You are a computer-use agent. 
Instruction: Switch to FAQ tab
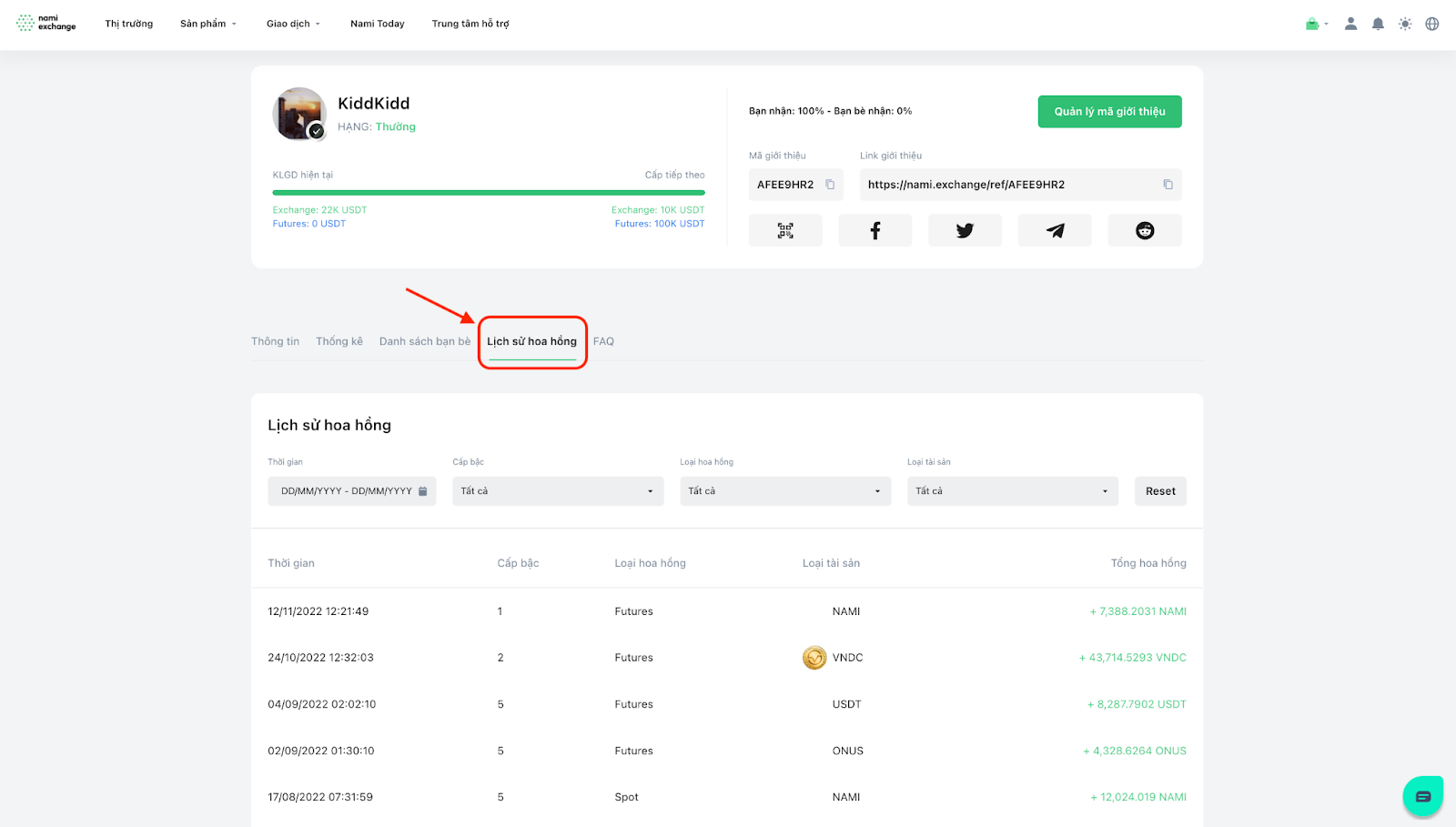pyautogui.click(x=603, y=341)
